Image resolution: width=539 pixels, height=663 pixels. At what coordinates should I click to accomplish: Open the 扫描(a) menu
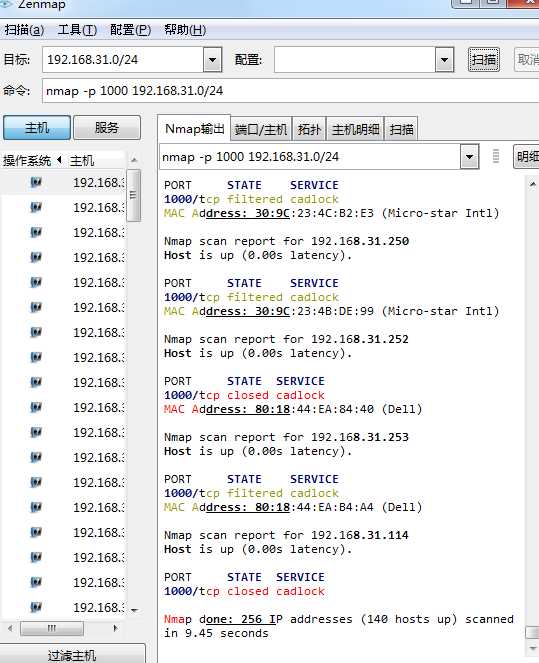[24, 30]
